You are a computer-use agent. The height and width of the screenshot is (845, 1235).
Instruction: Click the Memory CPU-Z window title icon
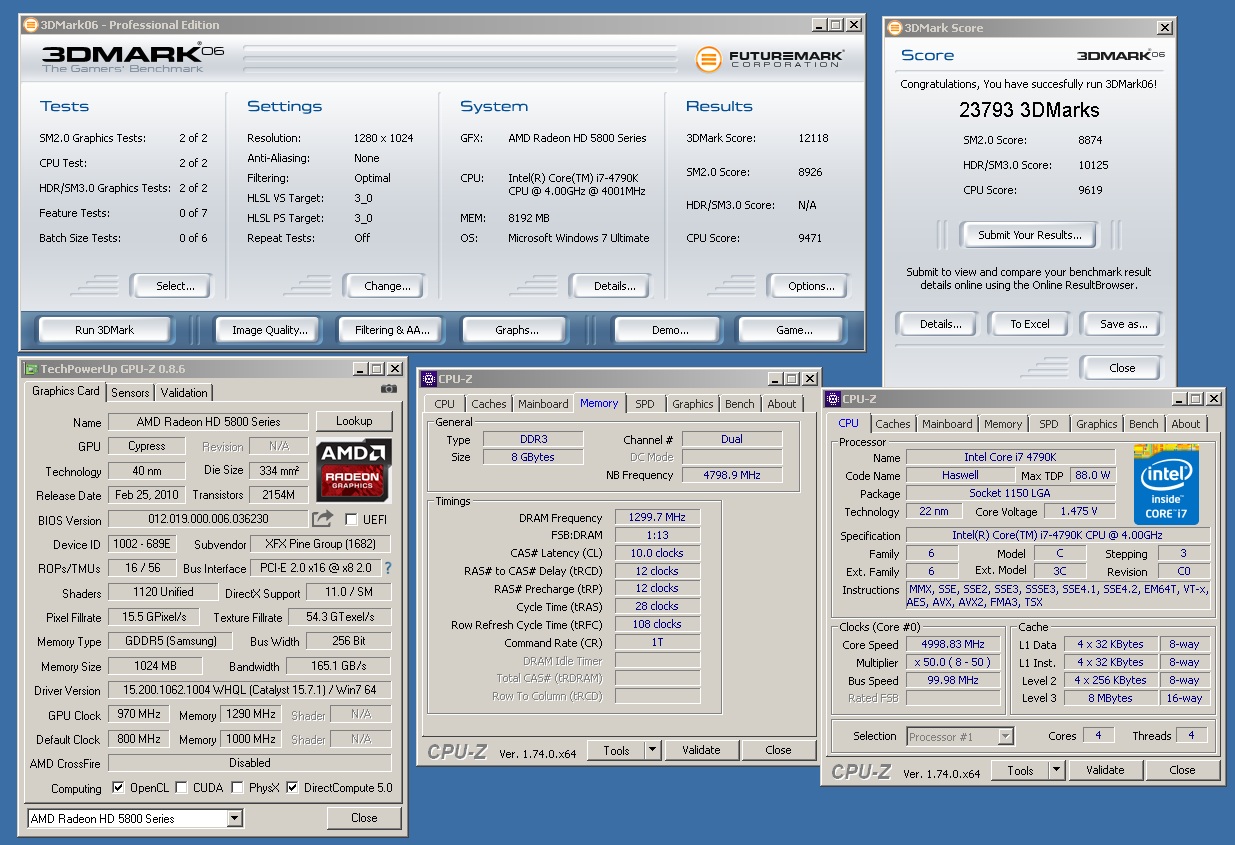point(429,379)
